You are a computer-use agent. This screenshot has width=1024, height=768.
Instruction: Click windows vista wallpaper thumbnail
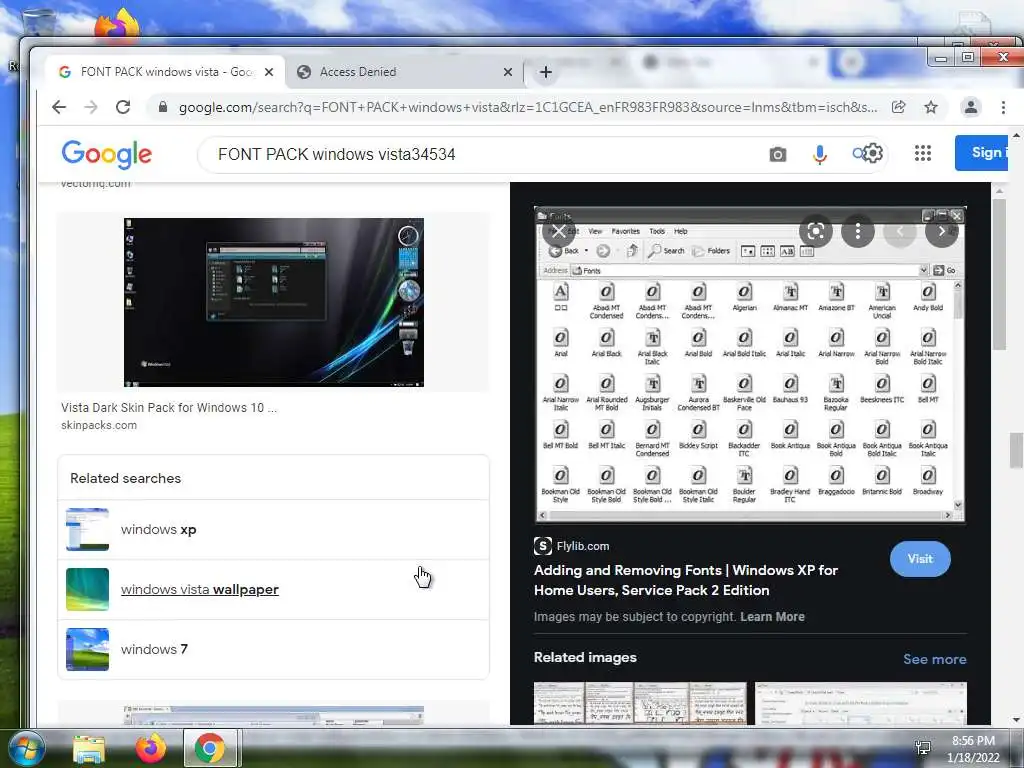[x=88, y=590]
